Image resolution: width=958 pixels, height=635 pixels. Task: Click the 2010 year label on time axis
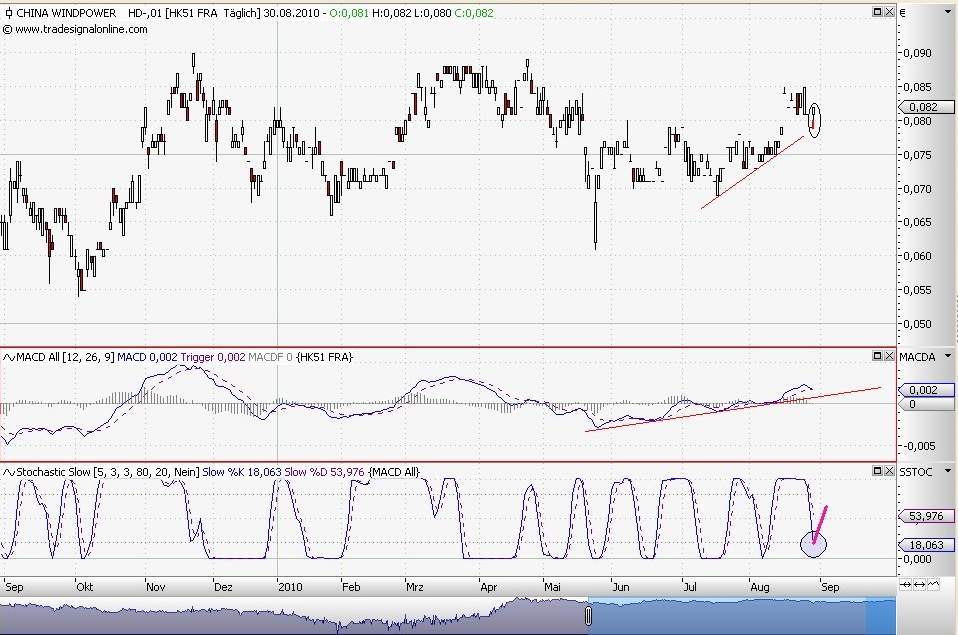290,587
